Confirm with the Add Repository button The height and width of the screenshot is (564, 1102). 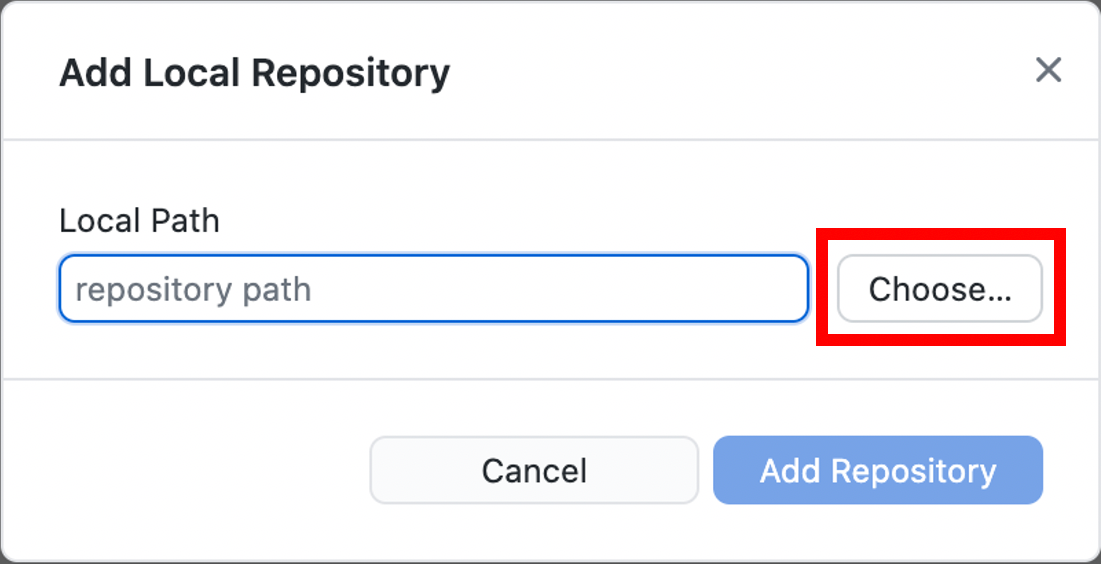(x=877, y=470)
